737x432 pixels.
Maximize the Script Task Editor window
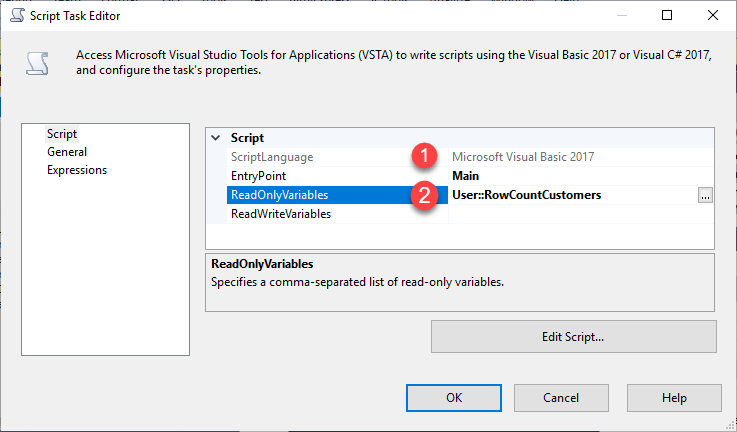[x=667, y=16]
